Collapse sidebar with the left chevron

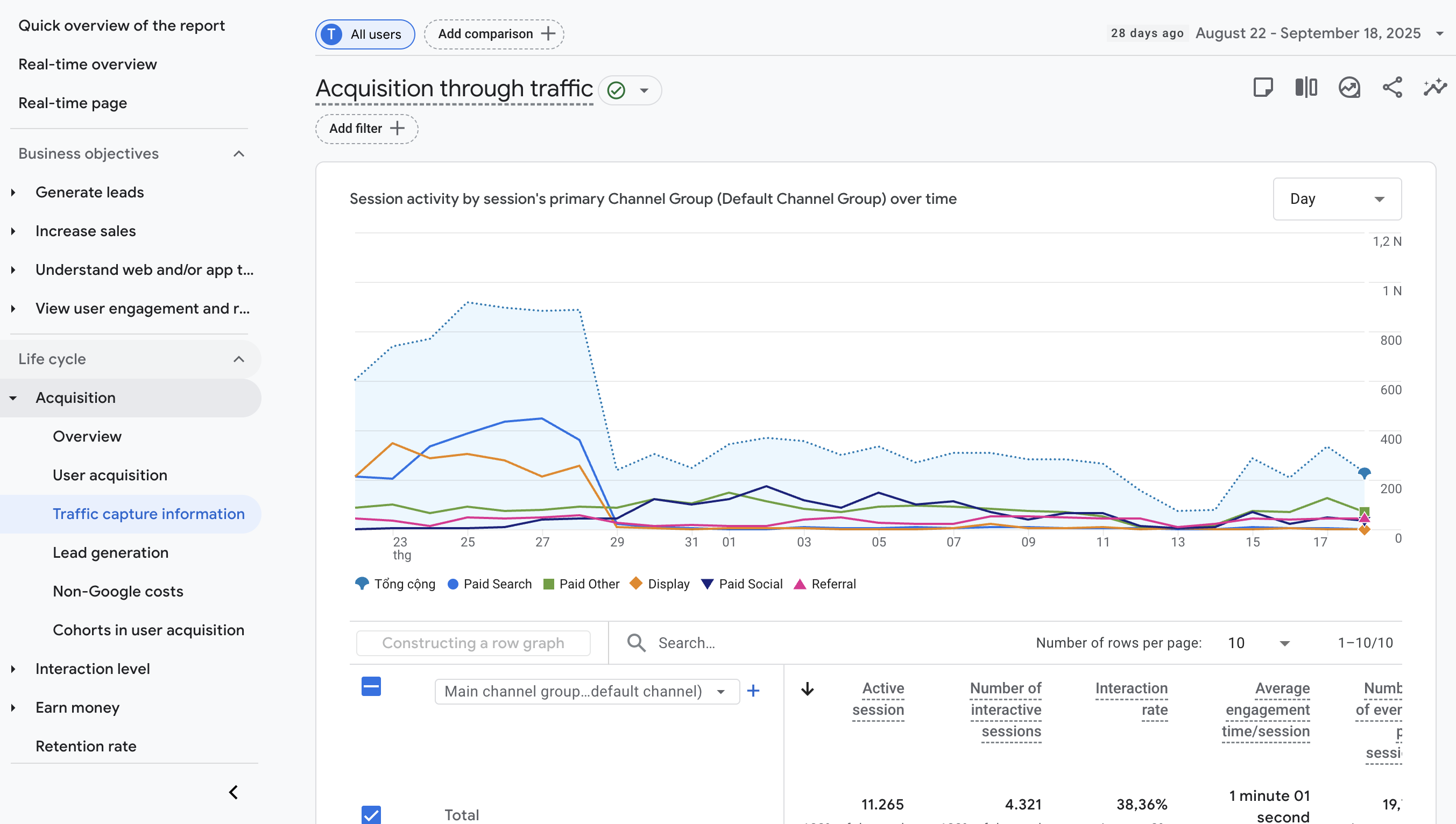coord(233,792)
